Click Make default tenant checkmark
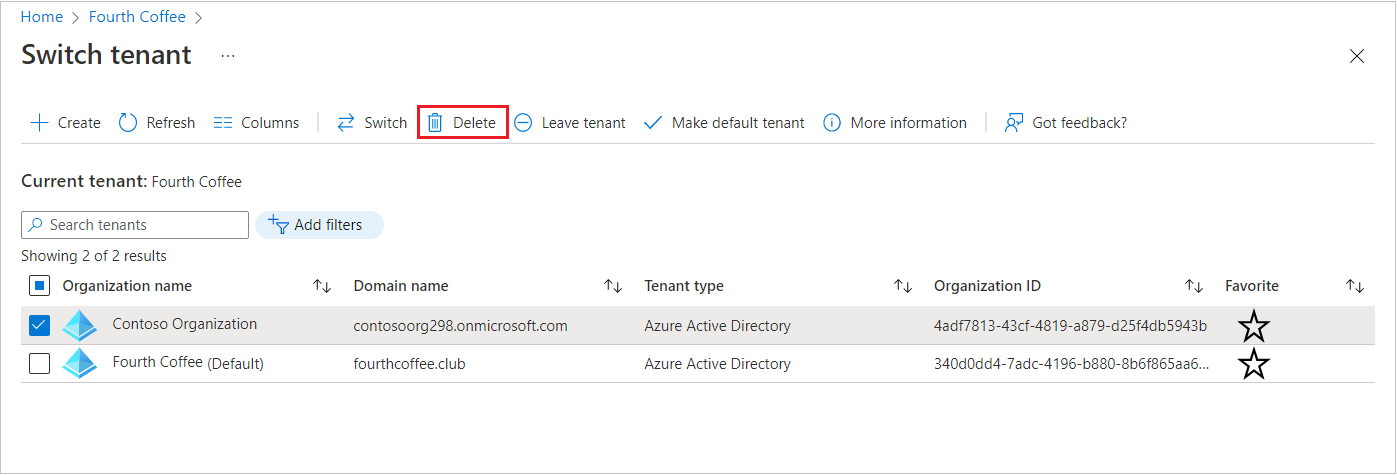1397x475 pixels. 653,123
